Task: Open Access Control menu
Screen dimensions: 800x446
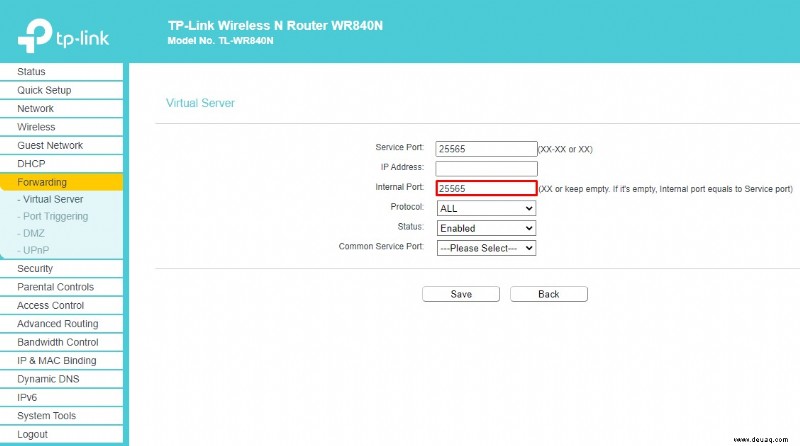Action: pos(61,305)
